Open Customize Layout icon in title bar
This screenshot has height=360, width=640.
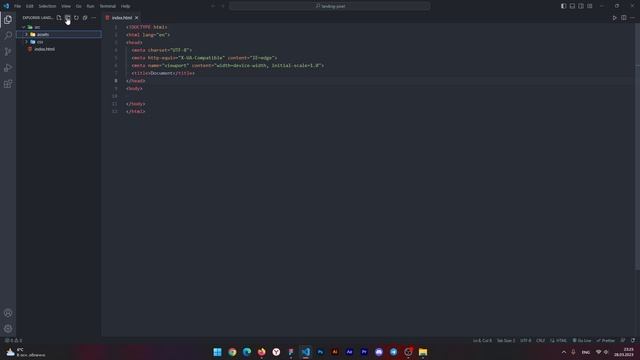tap(590, 6)
